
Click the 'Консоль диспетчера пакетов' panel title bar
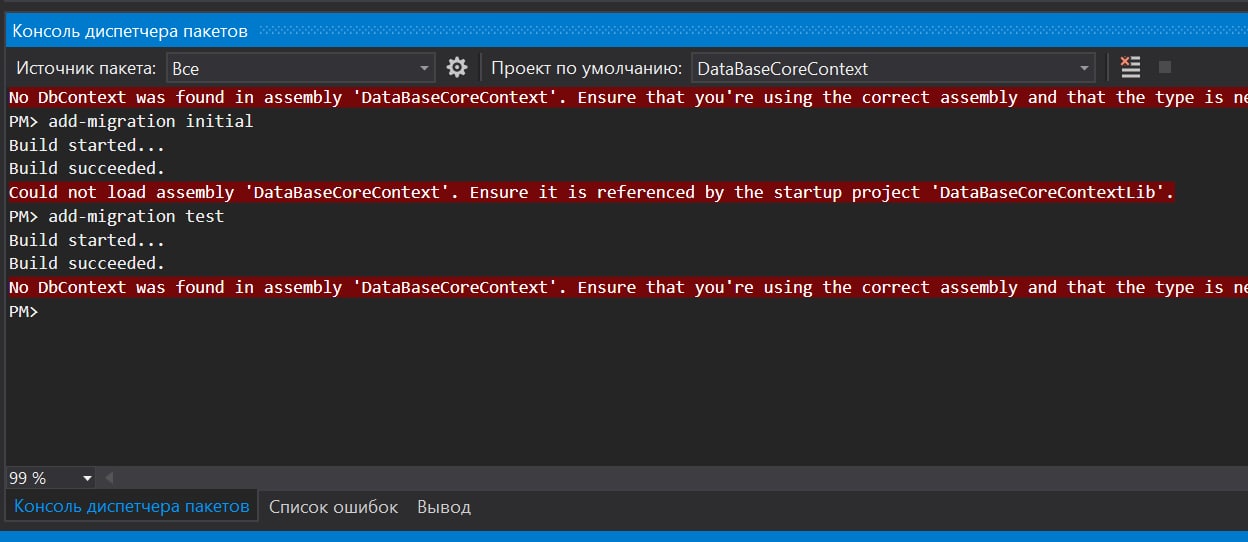[x=130, y=31]
